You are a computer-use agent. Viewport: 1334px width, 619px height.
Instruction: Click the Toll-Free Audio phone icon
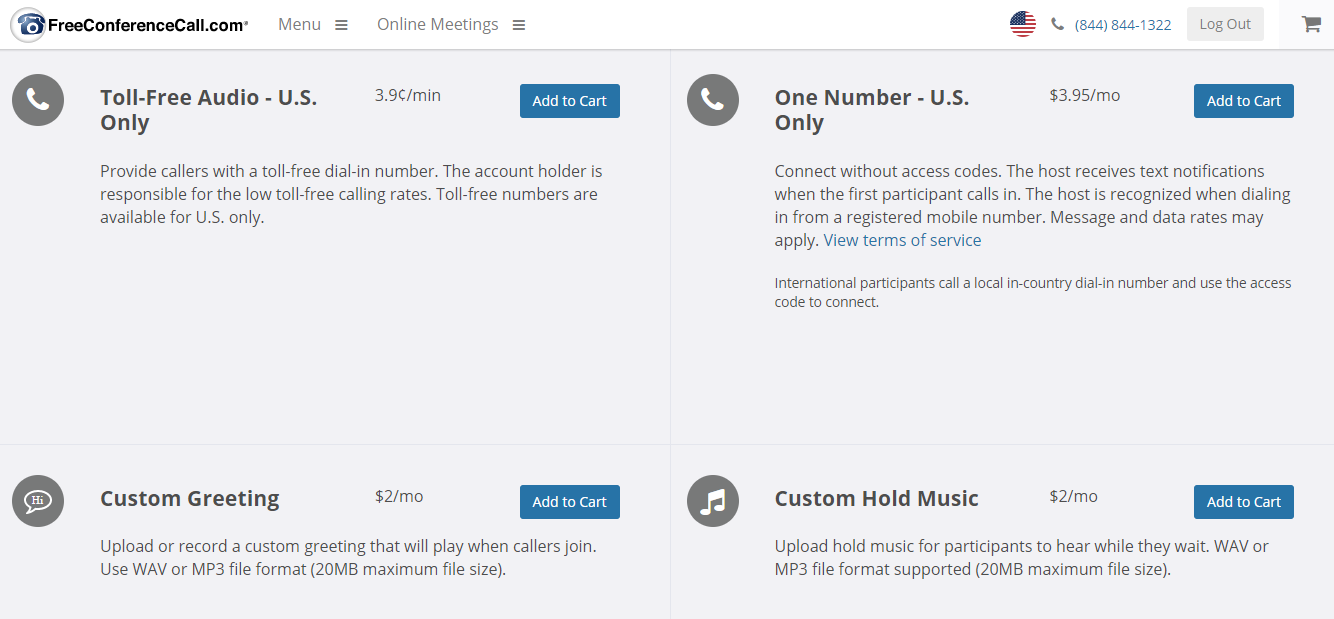tap(38, 99)
